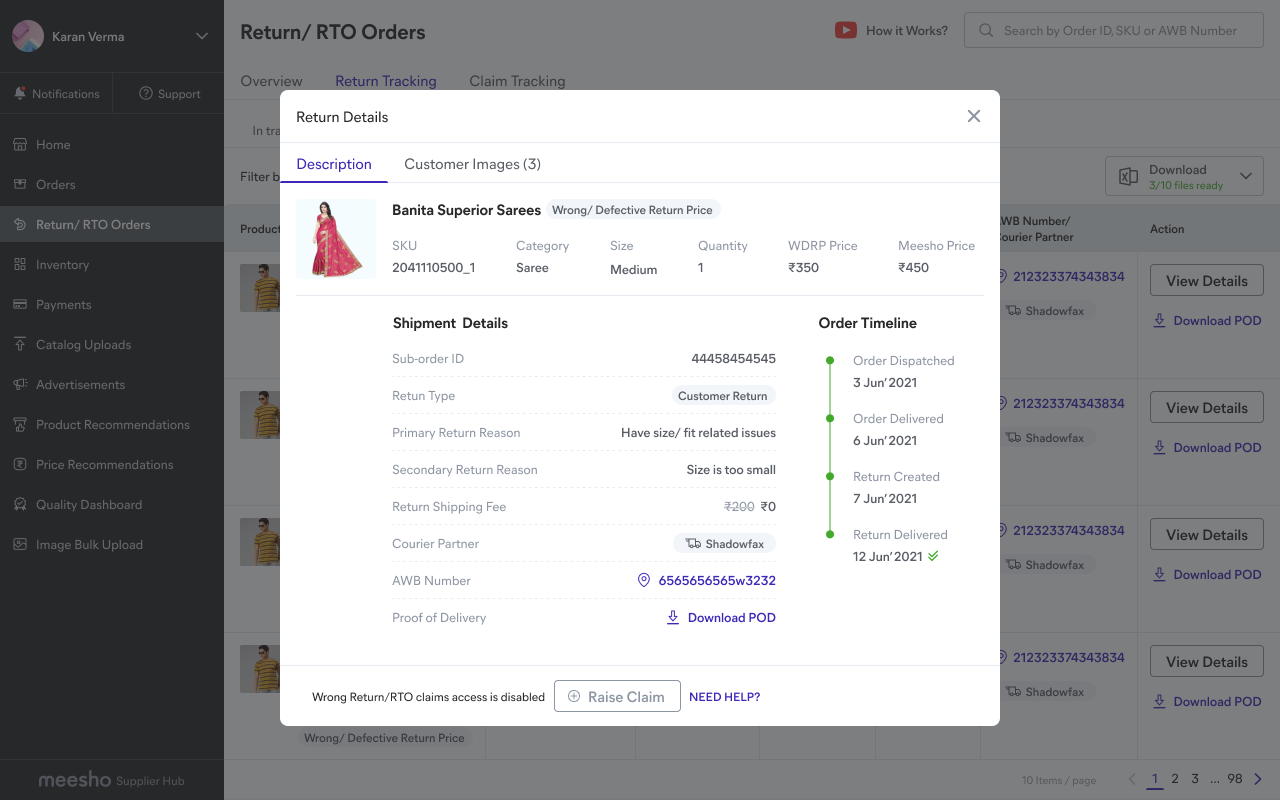Viewport: 1280px width, 800px height.
Task: Click the Banita Superior Sarees product title
Action: click(x=466, y=210)
